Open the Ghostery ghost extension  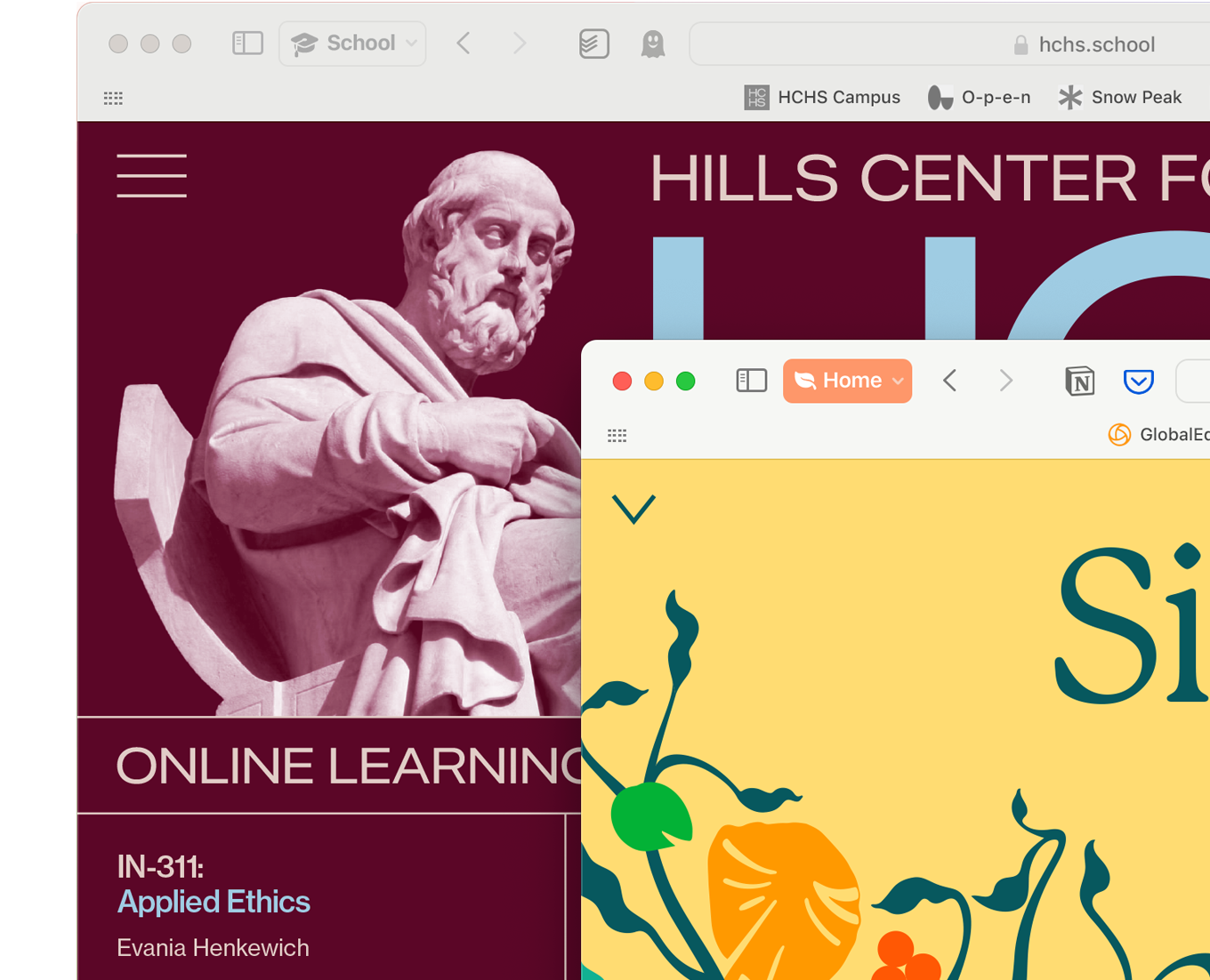click(x=653, y=44)
